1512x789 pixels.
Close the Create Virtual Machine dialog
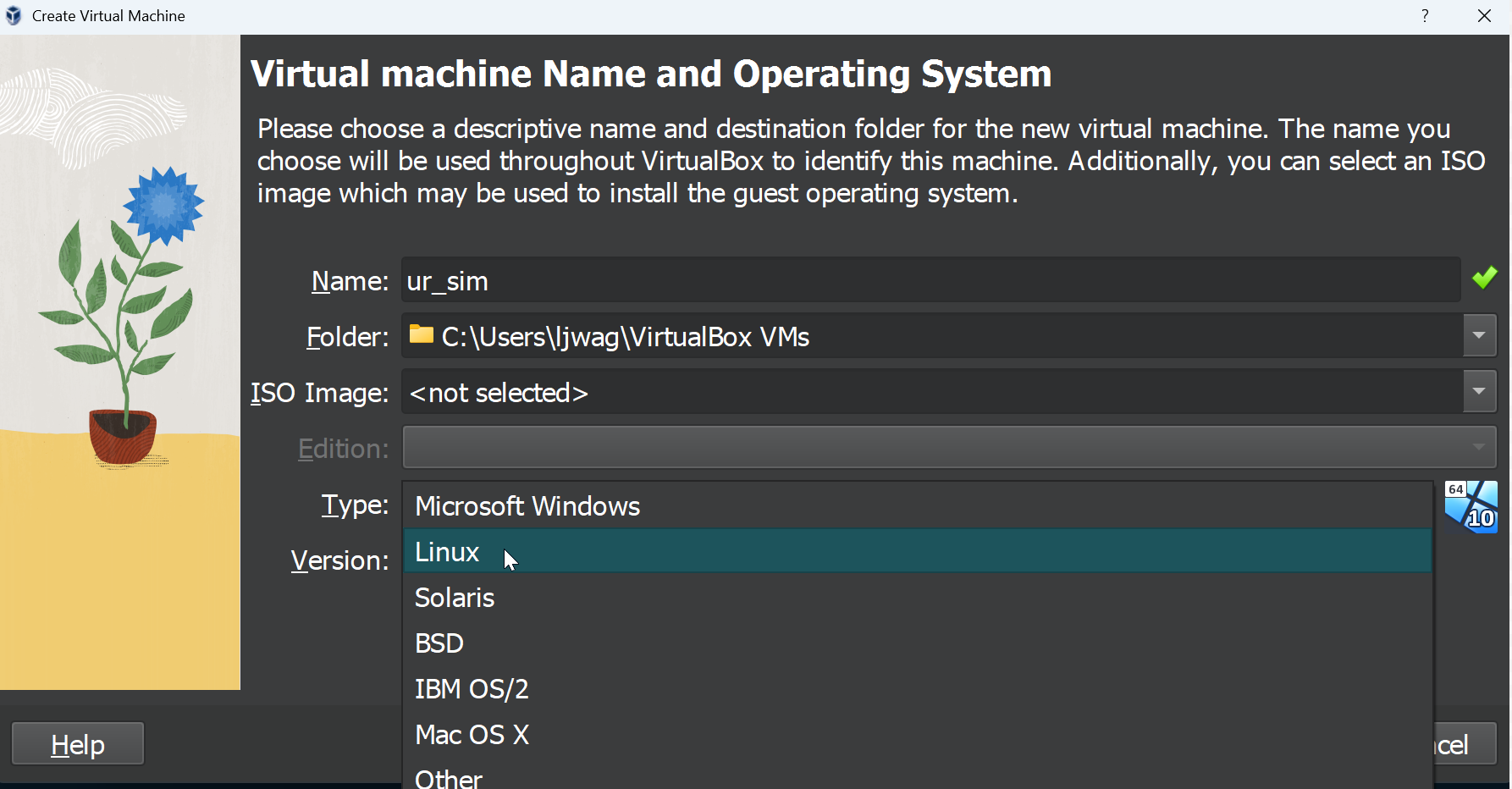1484,16
